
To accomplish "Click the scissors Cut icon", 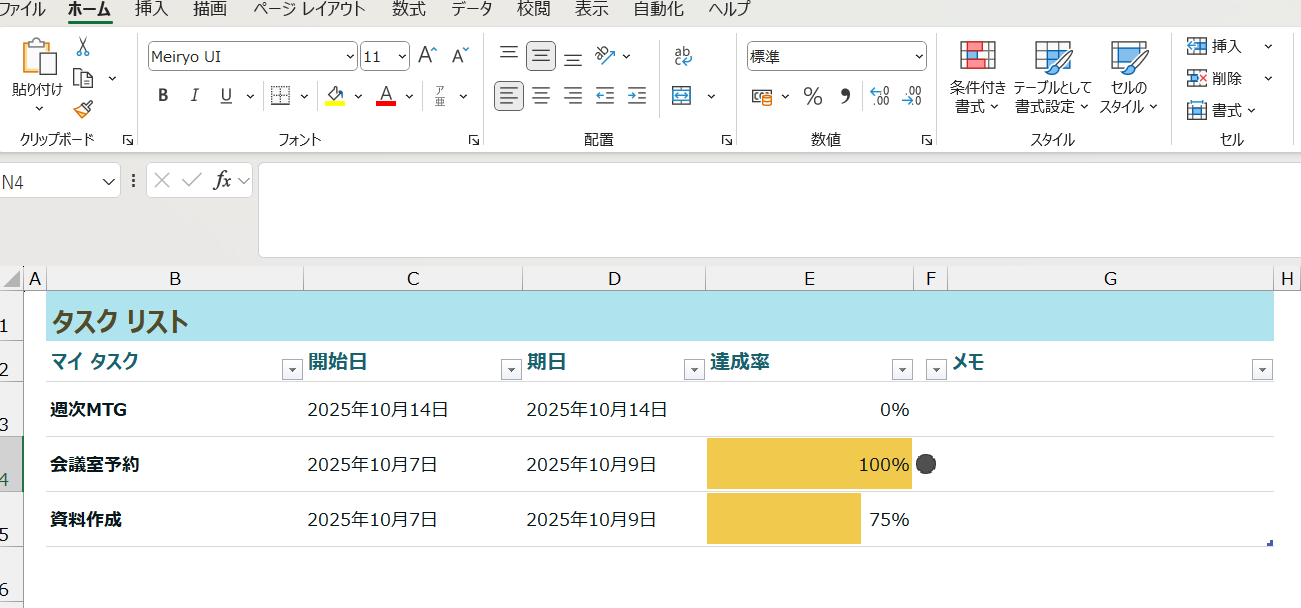I will click(83, 47).
